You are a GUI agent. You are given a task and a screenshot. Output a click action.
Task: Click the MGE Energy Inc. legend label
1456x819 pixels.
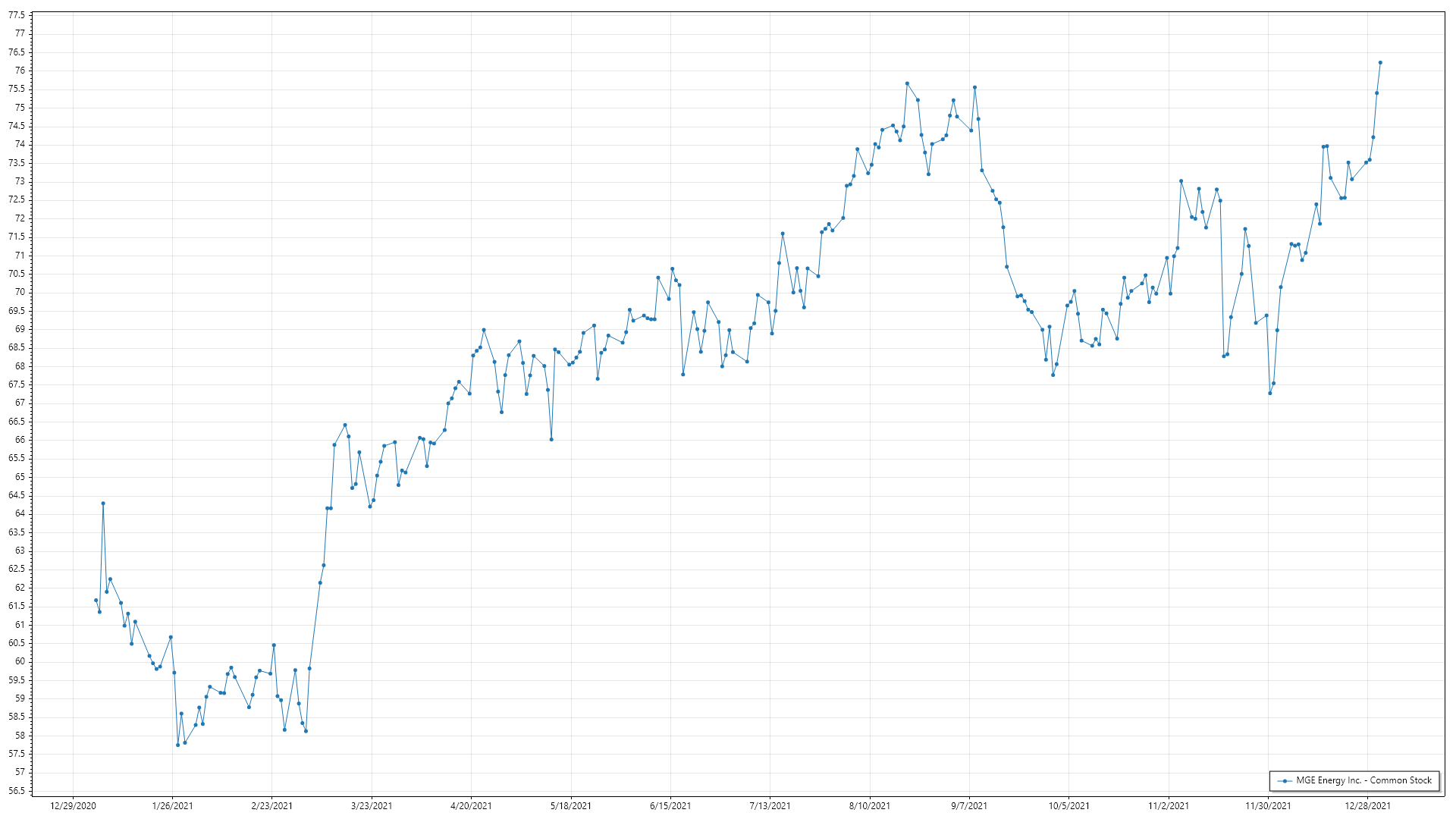[1363, 780]
